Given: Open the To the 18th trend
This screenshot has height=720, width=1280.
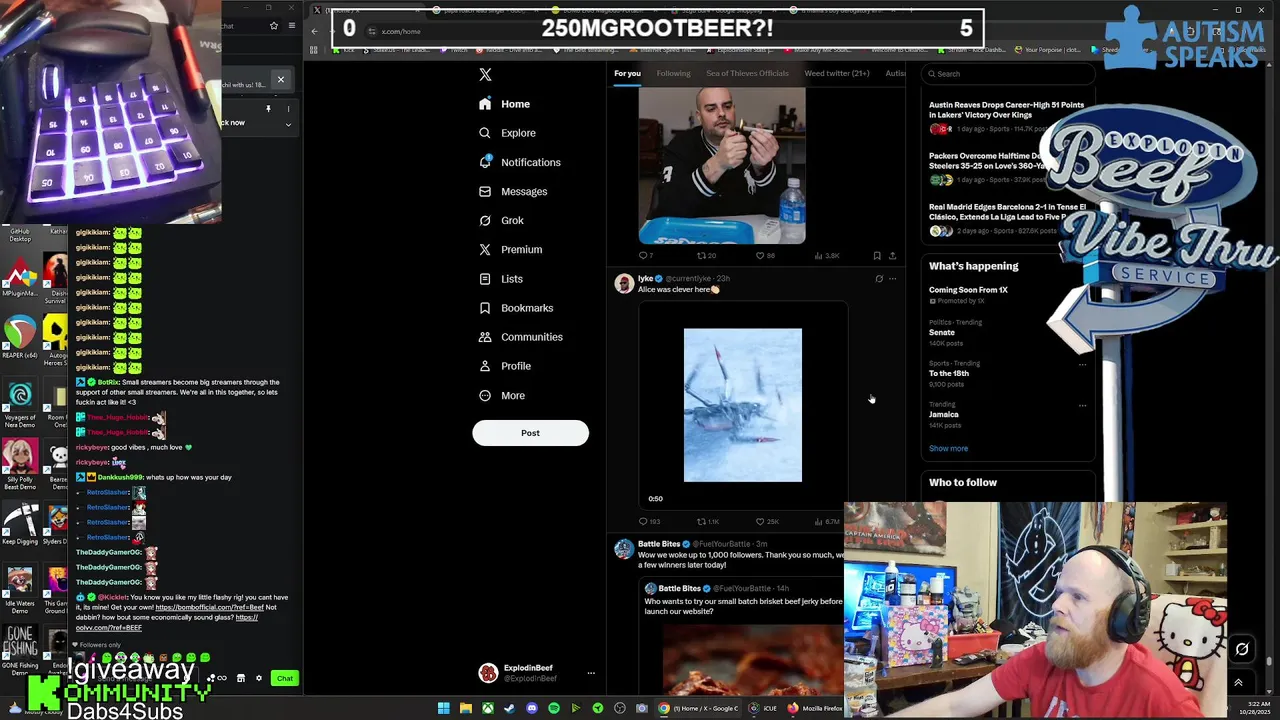Looking at the screenshot, I should (x=948, y=373).
